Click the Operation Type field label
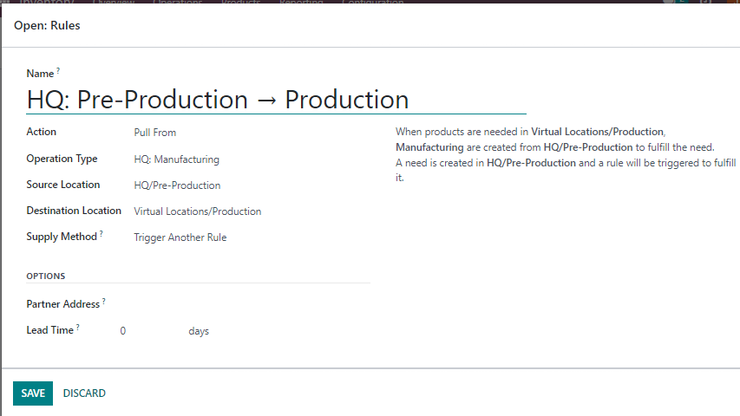This screenshot has height=416, width=740. [x=62, y=159]
